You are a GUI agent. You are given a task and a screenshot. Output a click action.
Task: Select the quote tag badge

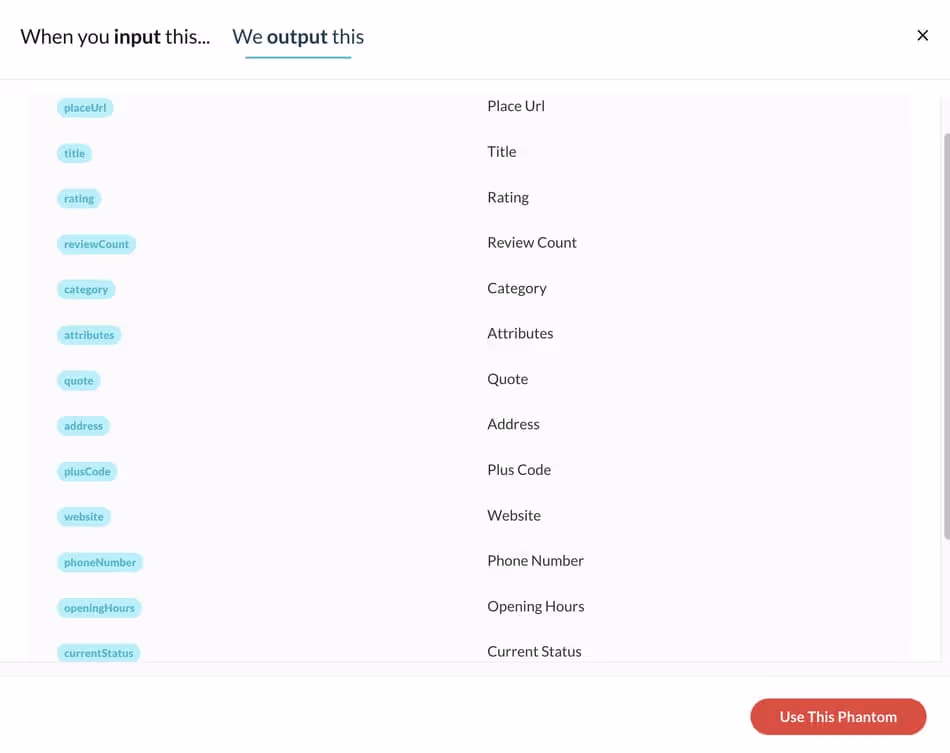(x=79, y=380)
